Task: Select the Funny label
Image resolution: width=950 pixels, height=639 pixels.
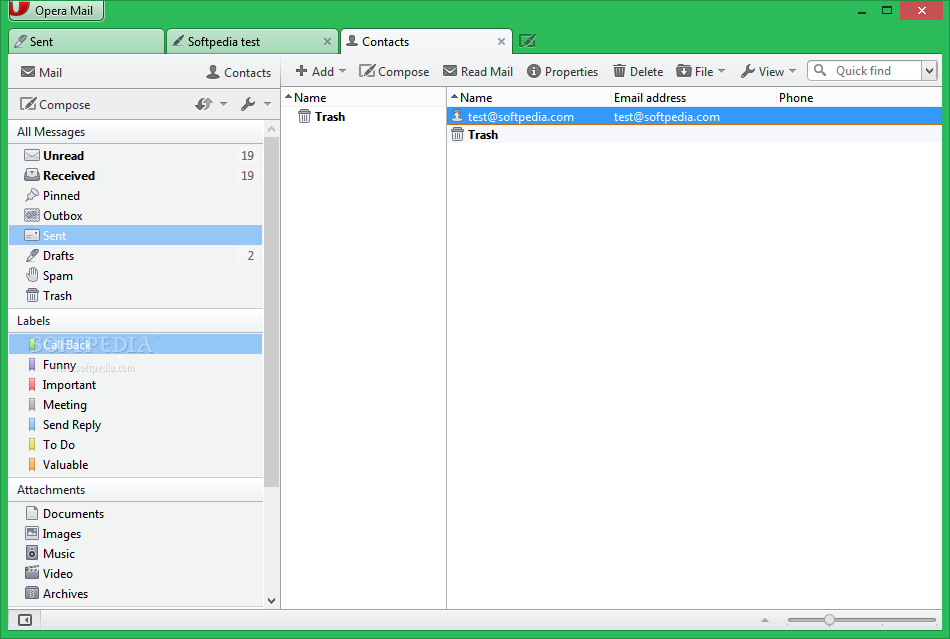Action: pos(136,365)
